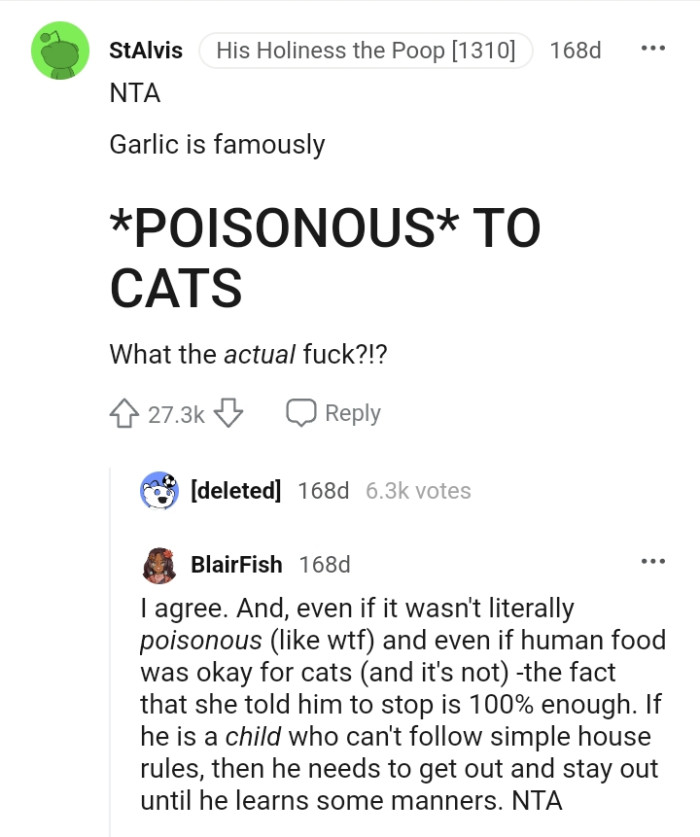Viewport: 700px width, 837px height.
Task: Click StAlvis's green snoo avatar
Action: point(58,50)
